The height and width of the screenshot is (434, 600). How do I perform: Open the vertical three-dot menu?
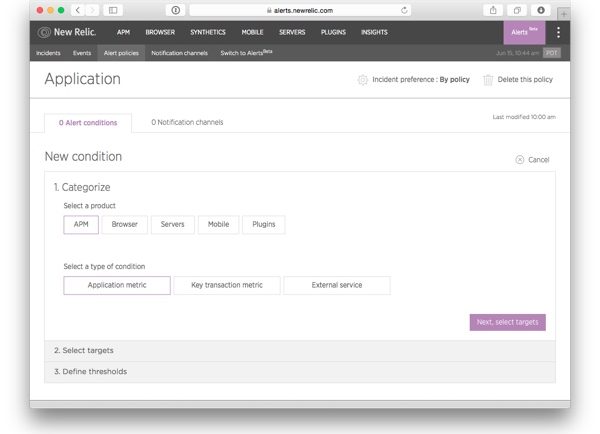point(558,32)
